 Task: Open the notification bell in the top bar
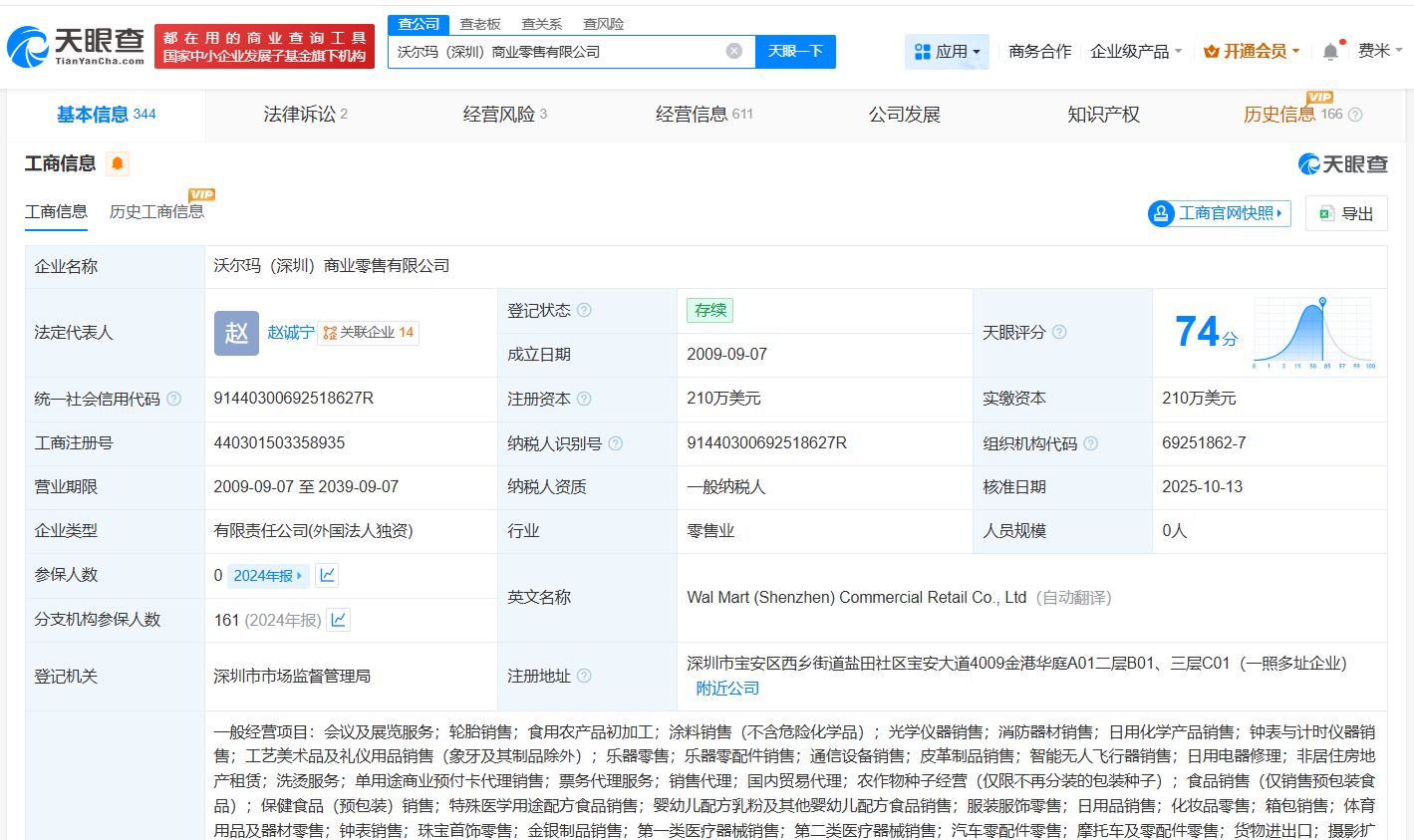pyautogui.click(x=1329, y=50)
